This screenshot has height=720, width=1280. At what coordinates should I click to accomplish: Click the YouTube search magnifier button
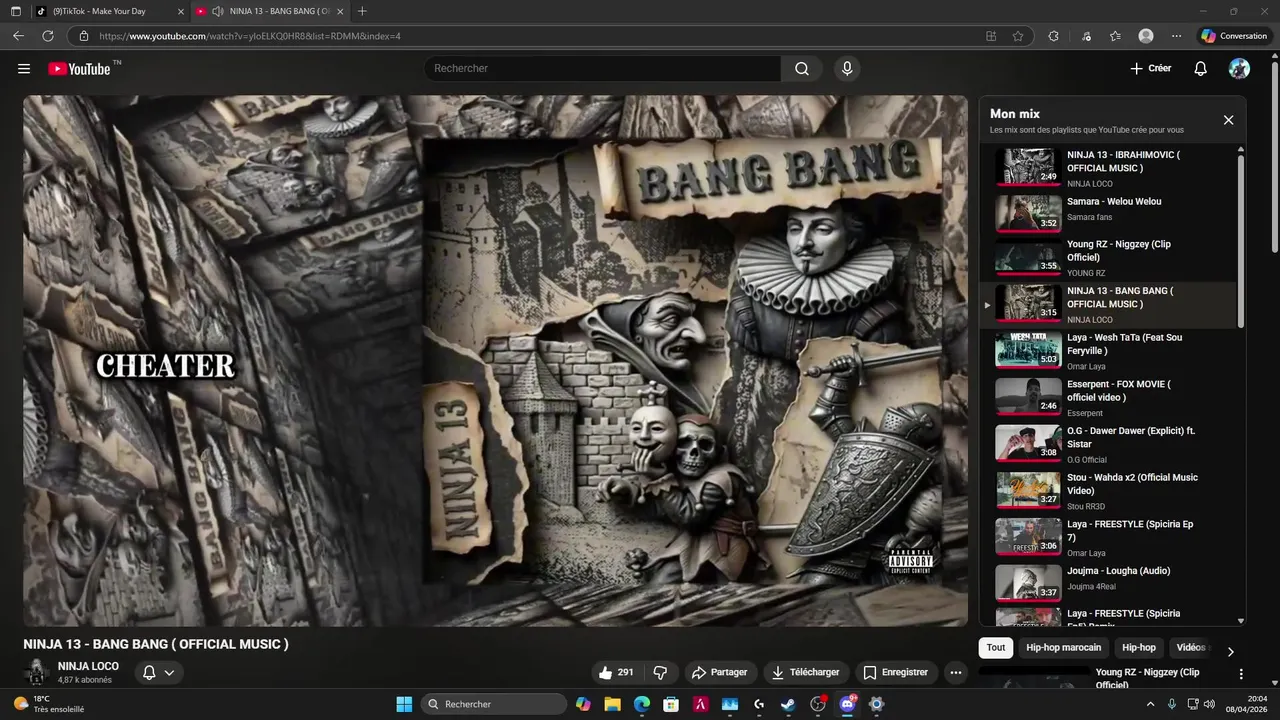[x=802, y=68]
